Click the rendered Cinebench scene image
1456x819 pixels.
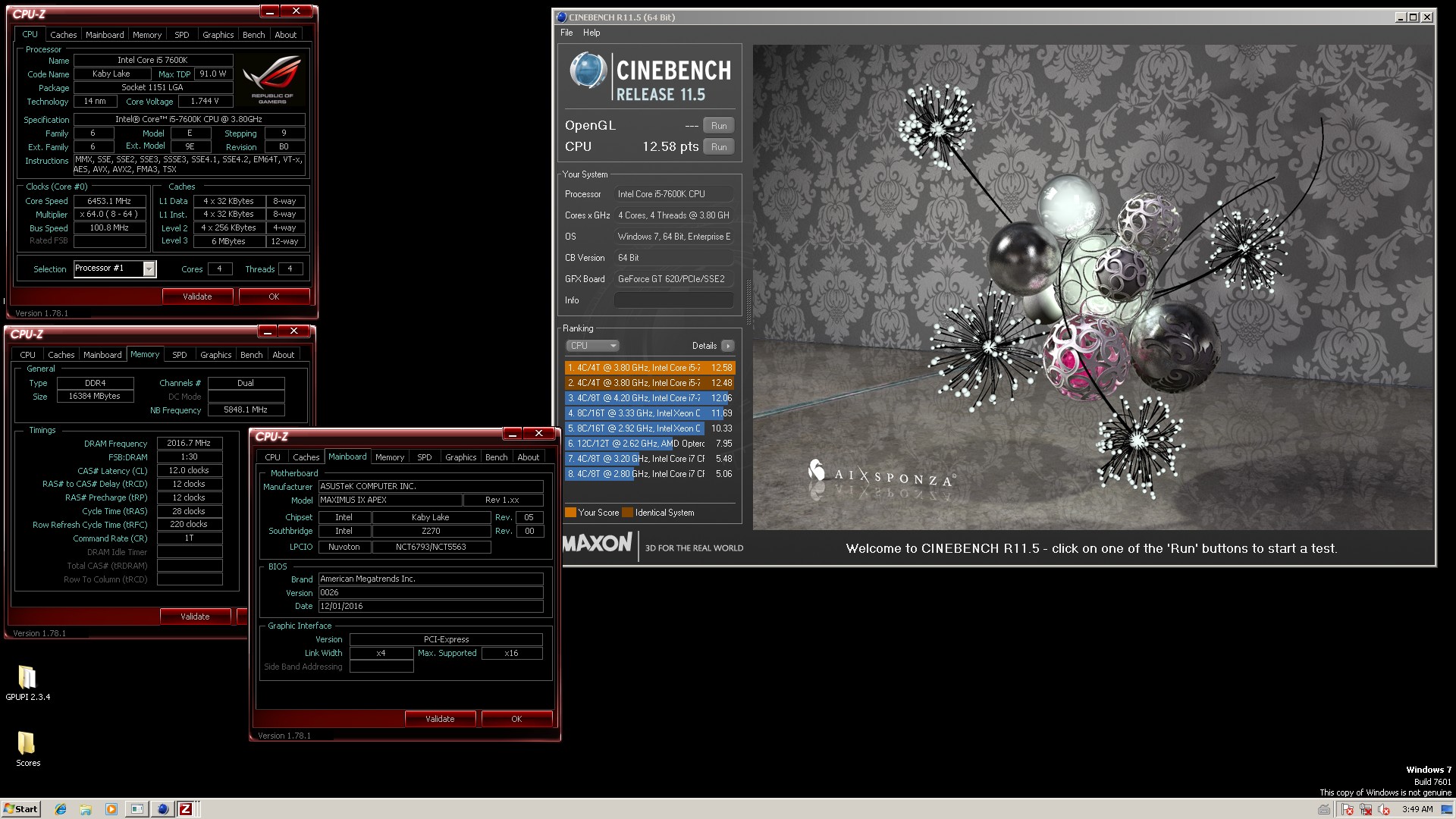coord(1093,287)
